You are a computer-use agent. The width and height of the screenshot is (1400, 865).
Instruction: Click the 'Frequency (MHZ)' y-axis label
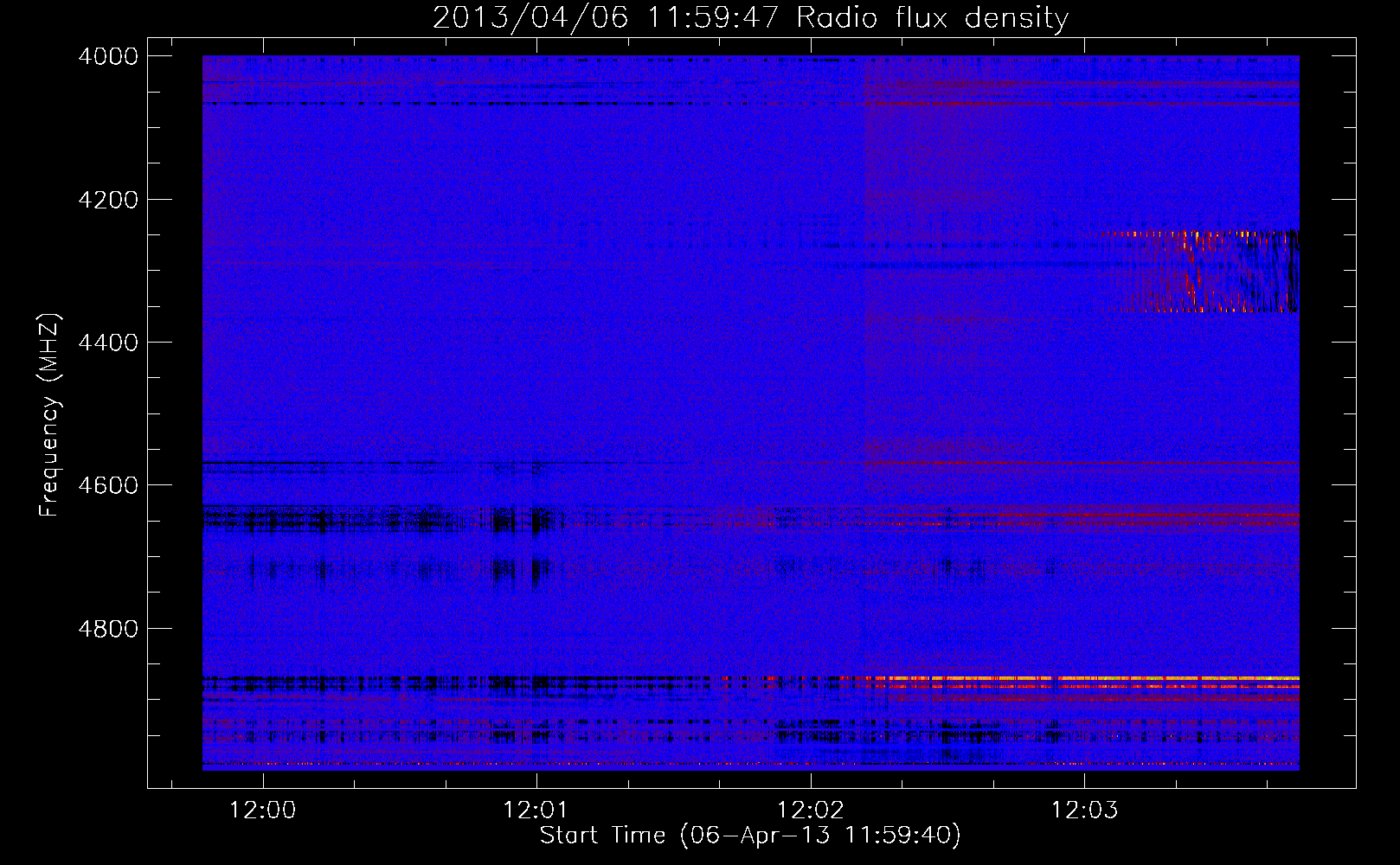point(50,415)
